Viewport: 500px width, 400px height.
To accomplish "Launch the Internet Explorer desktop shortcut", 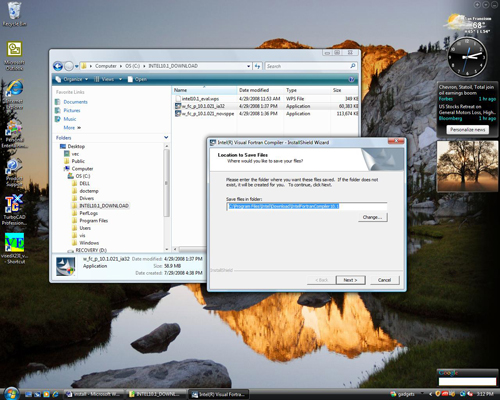I will pyautogui.click(x=14, y=94).
